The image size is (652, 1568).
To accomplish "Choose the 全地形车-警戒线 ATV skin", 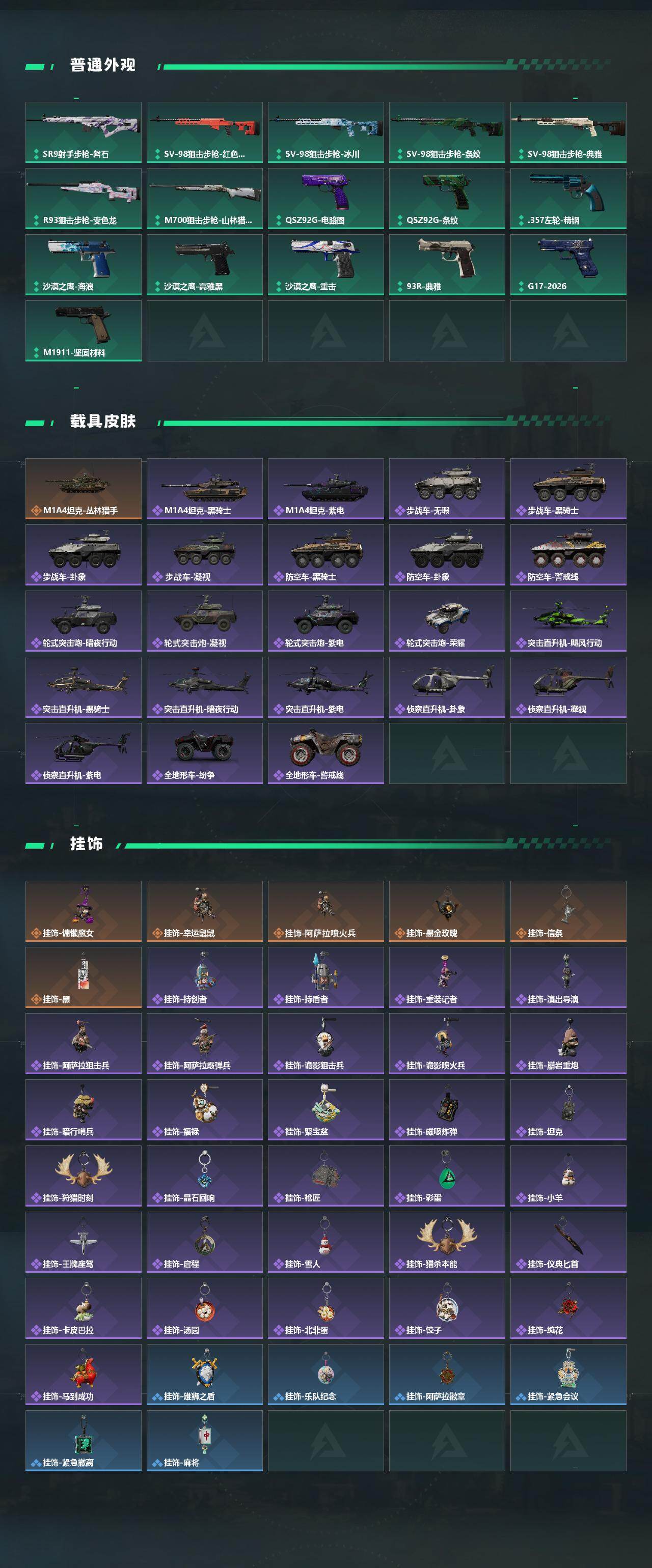I will click(325, 753).
